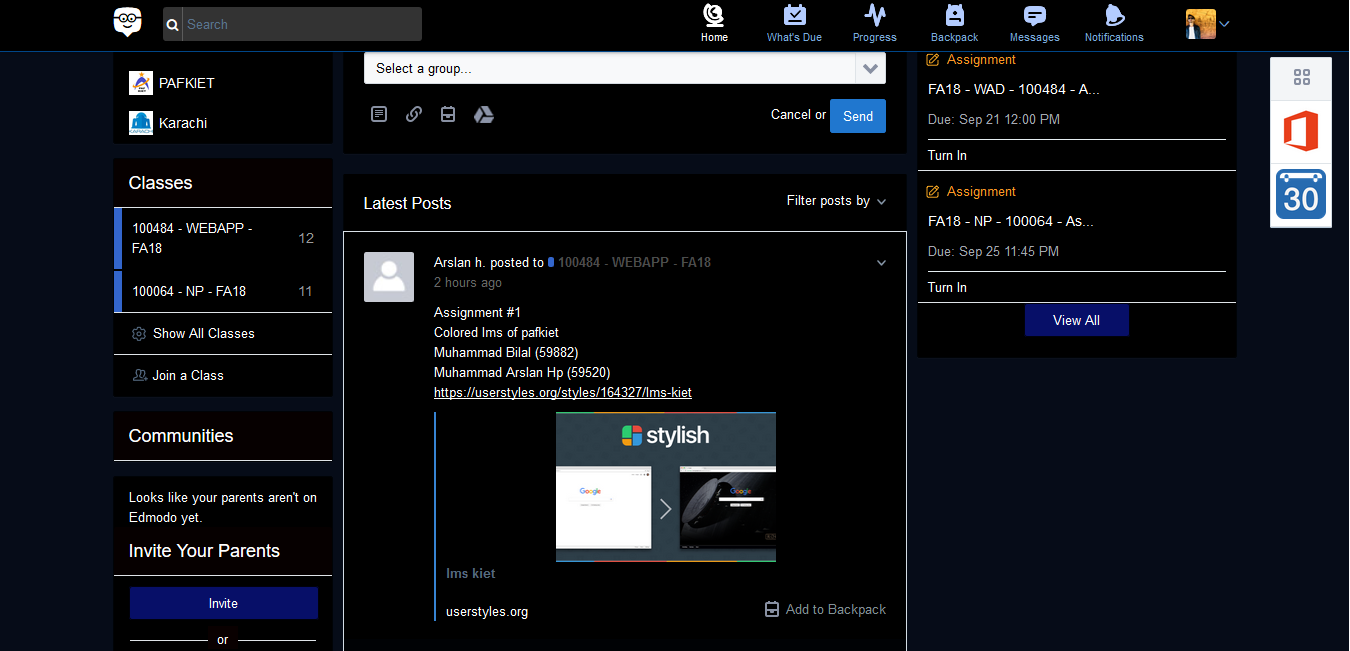Image resolution: width=1350 pixels, height=651 pixels.
Task: Click Join a Class
Action: point(188,375)
